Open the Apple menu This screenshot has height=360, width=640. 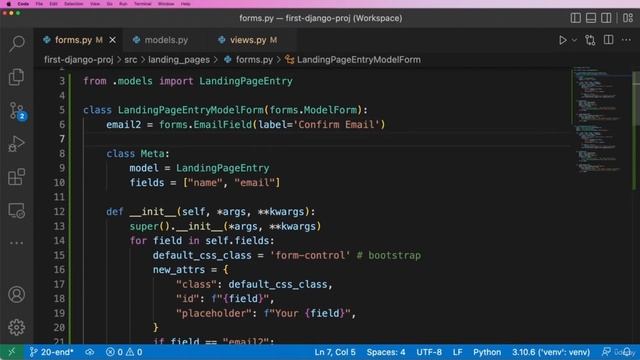[x=9, y=4]
